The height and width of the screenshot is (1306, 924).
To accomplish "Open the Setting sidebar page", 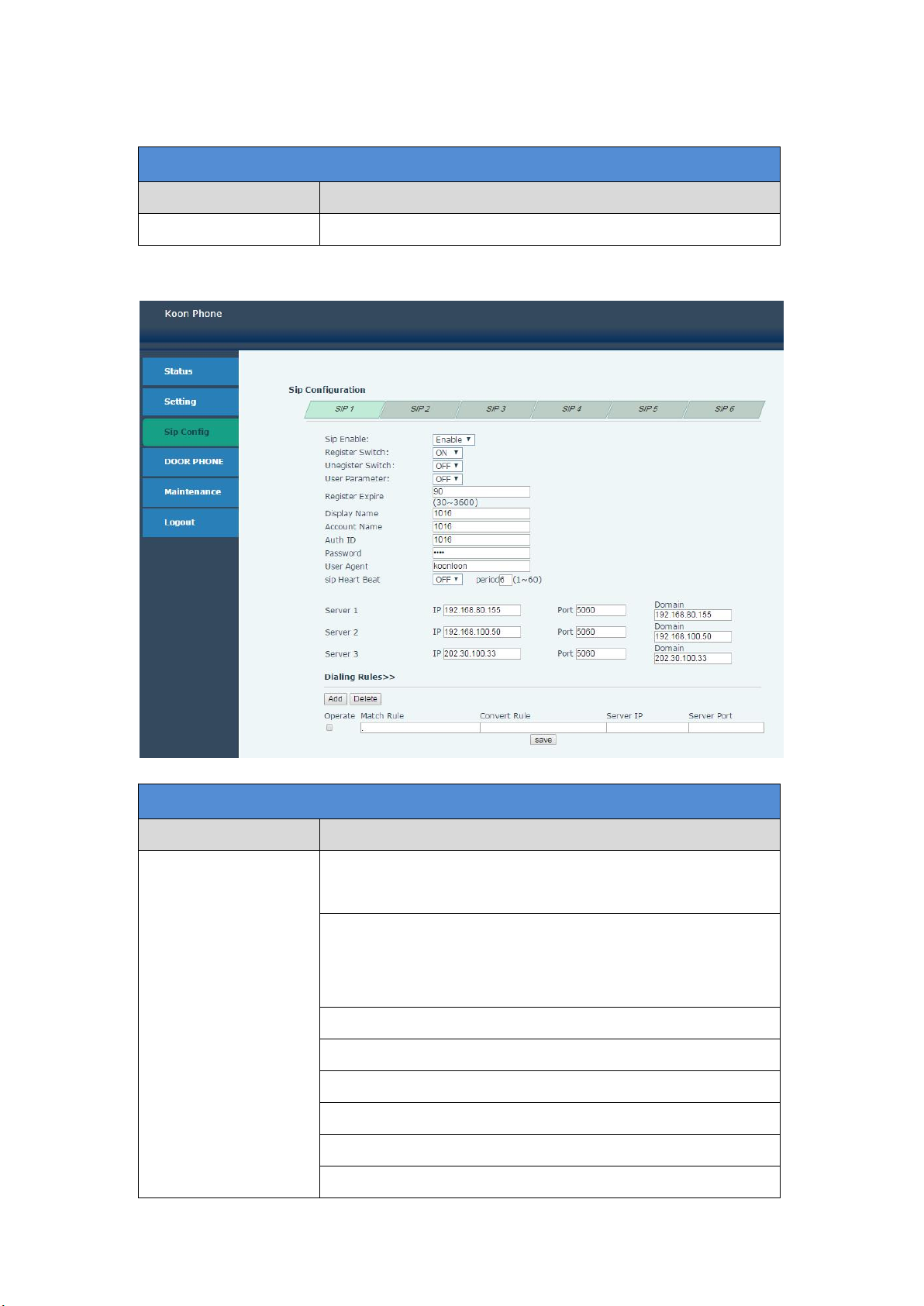I will [x=190, y=401].
